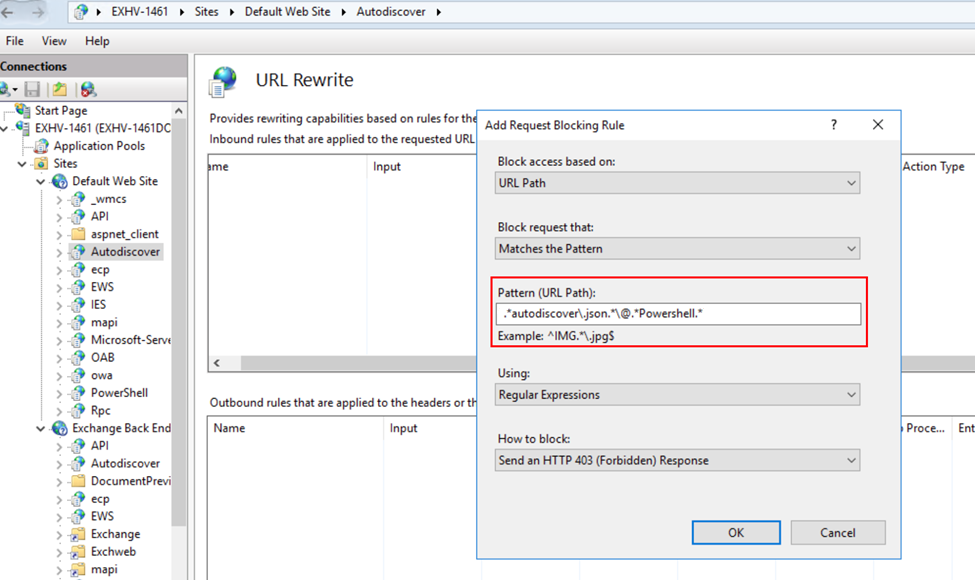Viewport: 975px width, 580px height.
Task: Click the help question mark in dialog
Action: [834, 125]
